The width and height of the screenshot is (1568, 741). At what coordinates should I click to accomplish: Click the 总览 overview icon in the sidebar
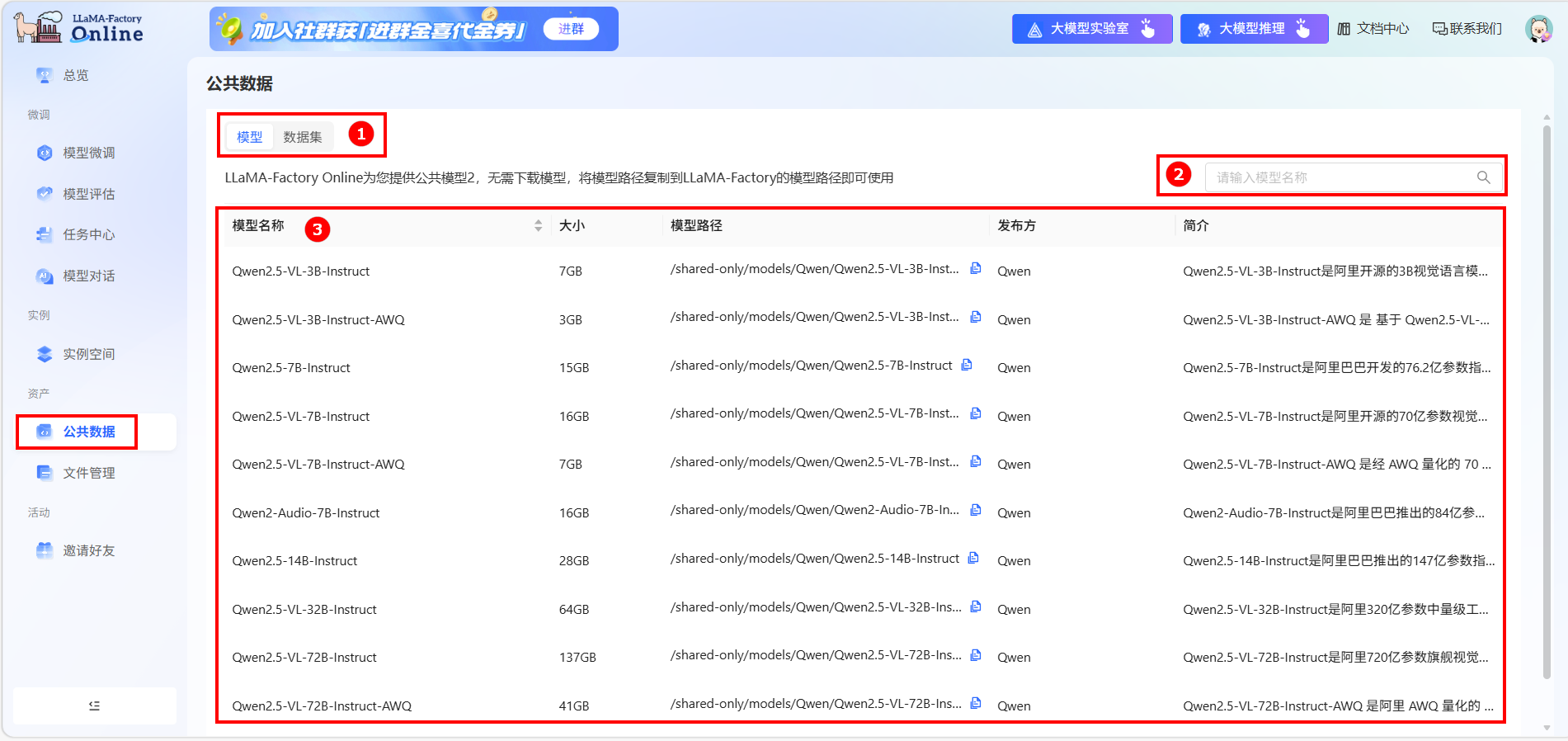coord(45,75)
